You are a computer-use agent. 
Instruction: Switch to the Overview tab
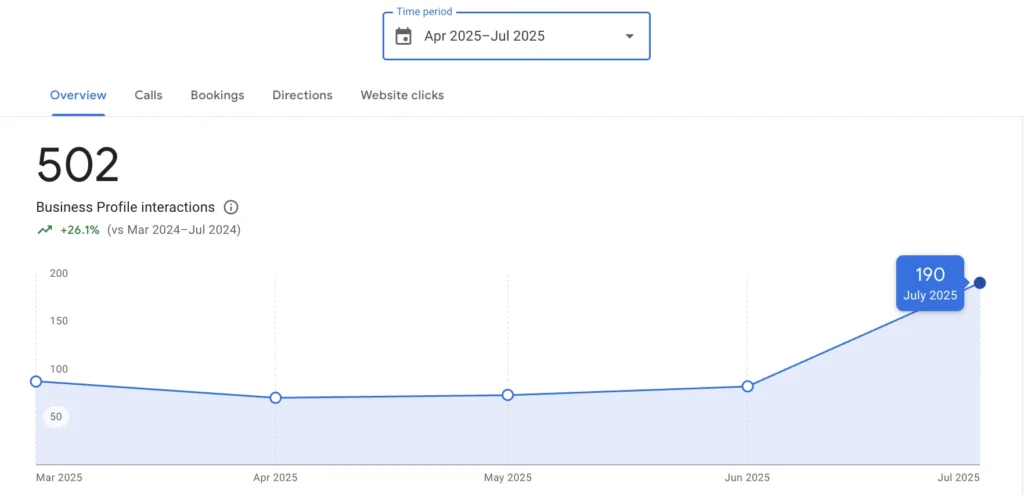78,95
